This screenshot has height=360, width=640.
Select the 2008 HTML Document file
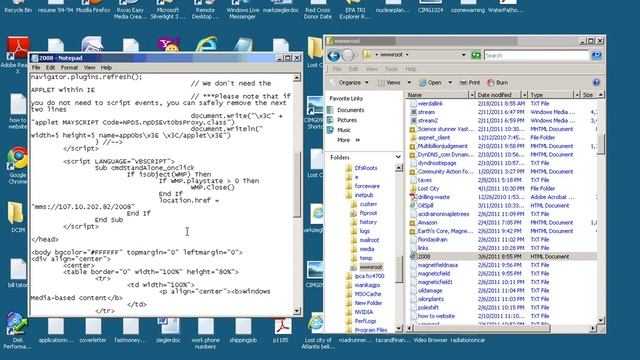[x=502, y=256]
